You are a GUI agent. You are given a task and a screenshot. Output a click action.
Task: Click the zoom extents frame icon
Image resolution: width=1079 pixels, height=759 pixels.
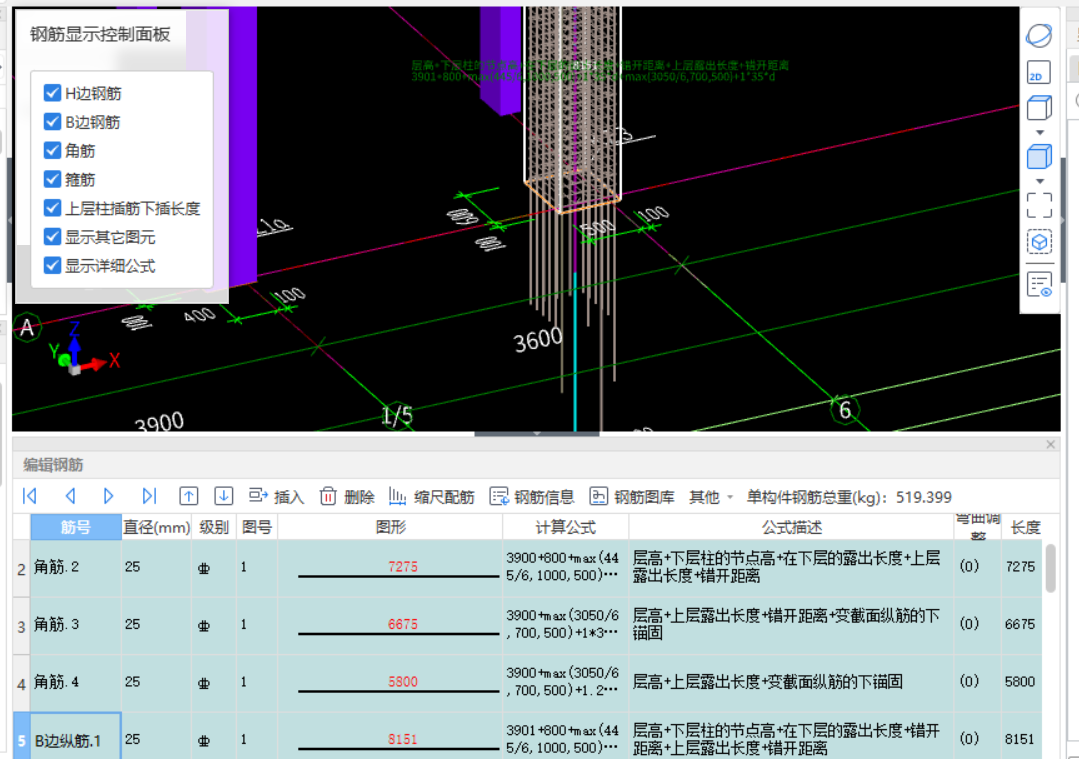[1039, 205]
